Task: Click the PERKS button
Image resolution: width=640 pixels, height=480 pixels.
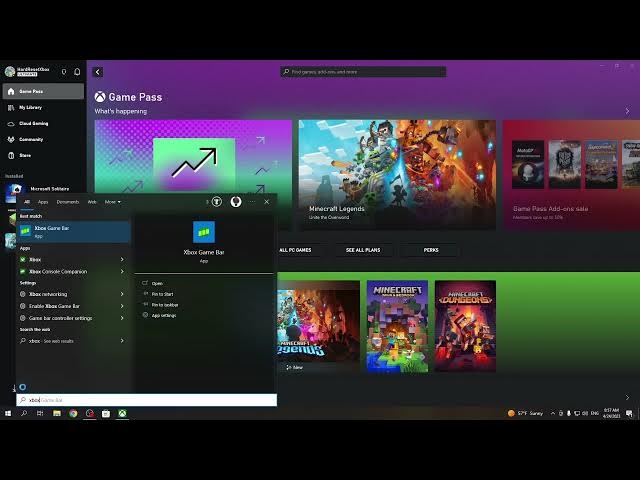Action: point(431,250)
